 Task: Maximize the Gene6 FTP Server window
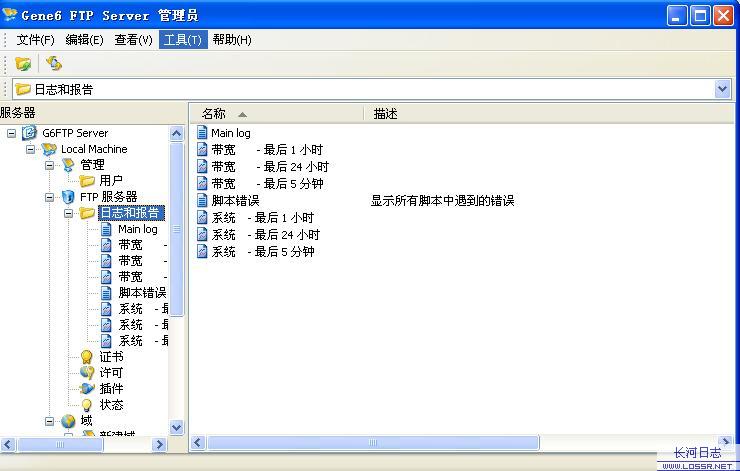pos(700,16)
